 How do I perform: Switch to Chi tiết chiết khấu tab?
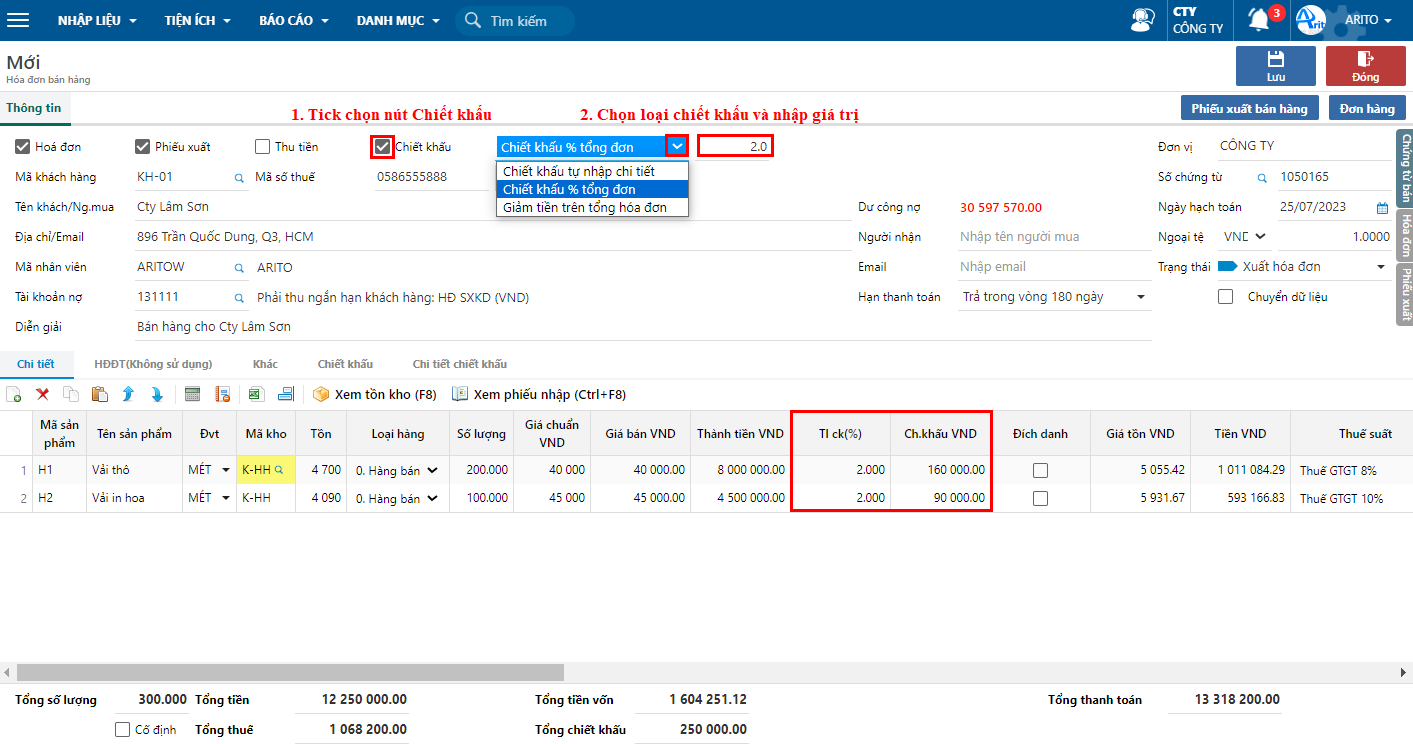point(460,364)
